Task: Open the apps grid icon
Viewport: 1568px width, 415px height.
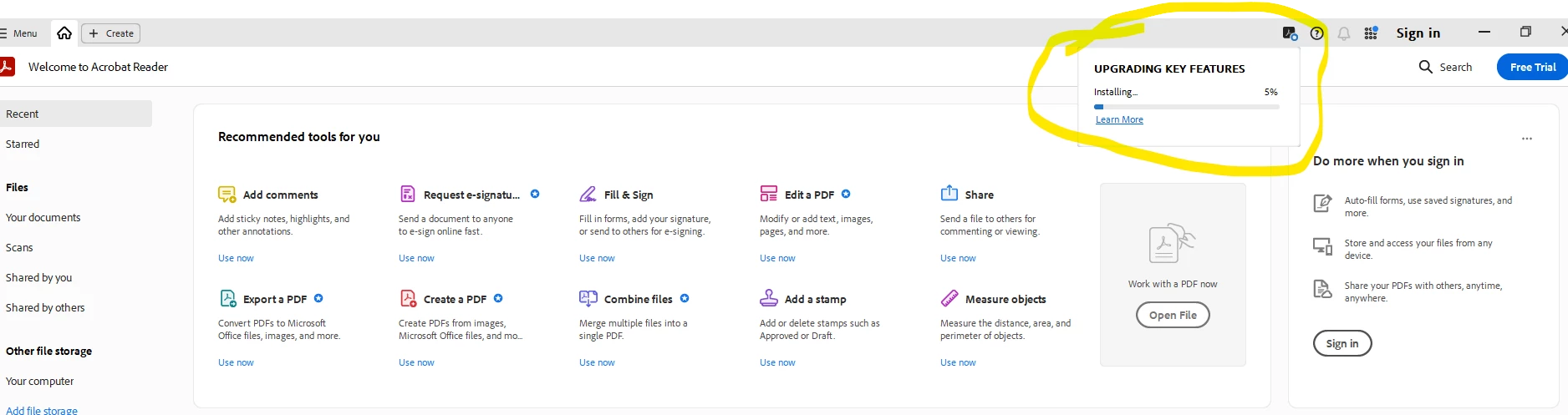Action: pyautogui.click(x=1371, y=33)
